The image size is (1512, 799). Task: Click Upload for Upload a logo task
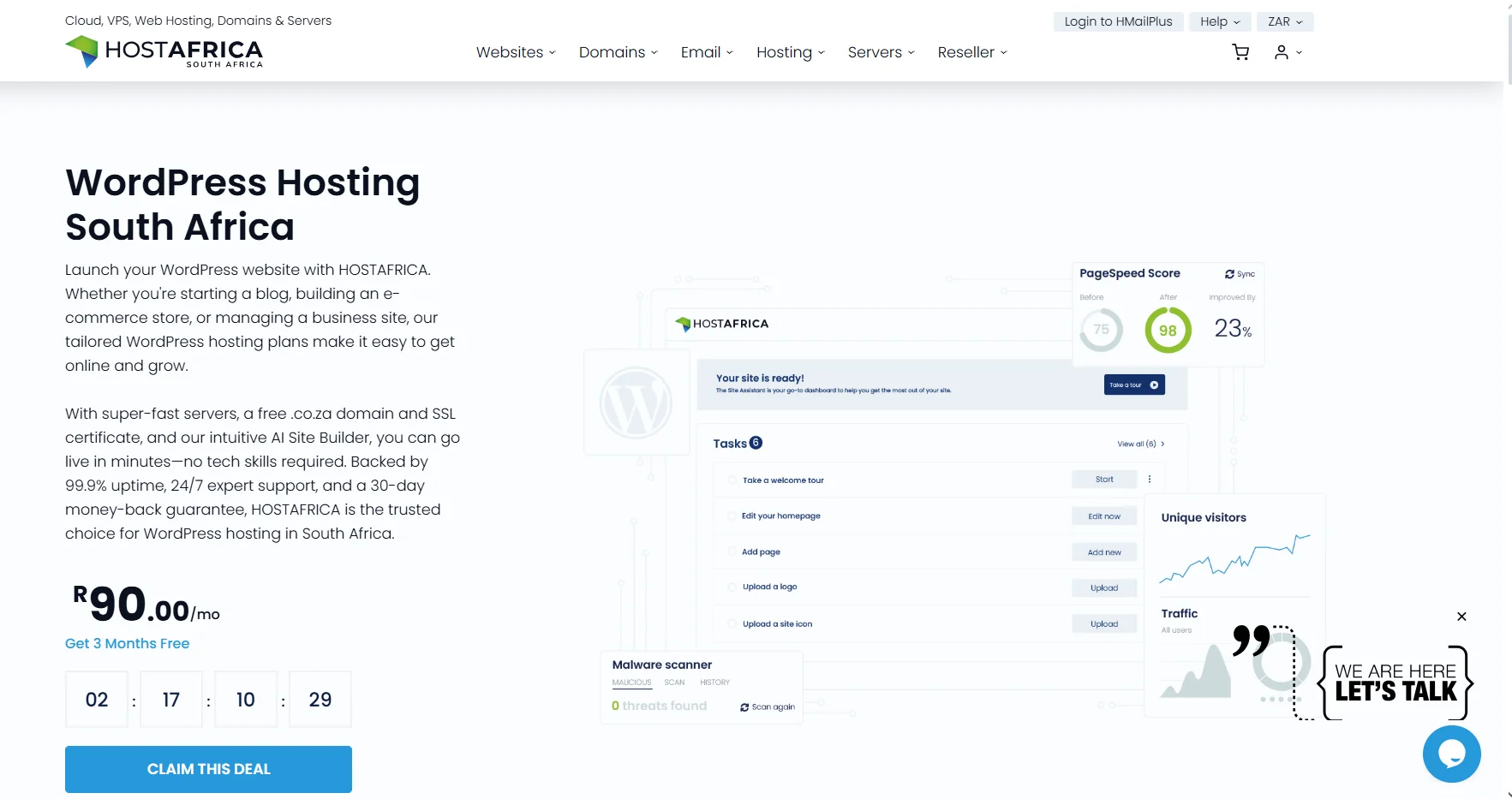(1104, 588)
